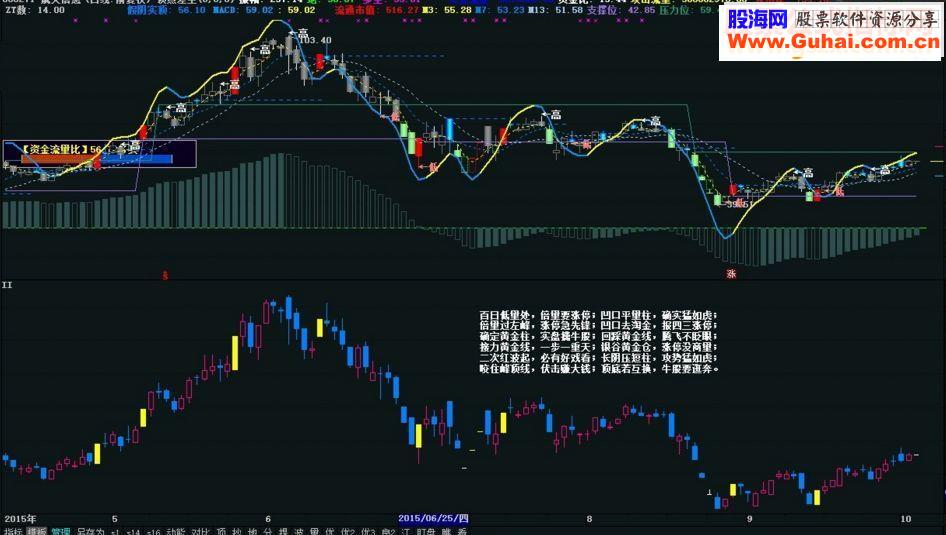946x535 pixels.
Task: Select month 10 on time axis
Action: click(906, 519)
